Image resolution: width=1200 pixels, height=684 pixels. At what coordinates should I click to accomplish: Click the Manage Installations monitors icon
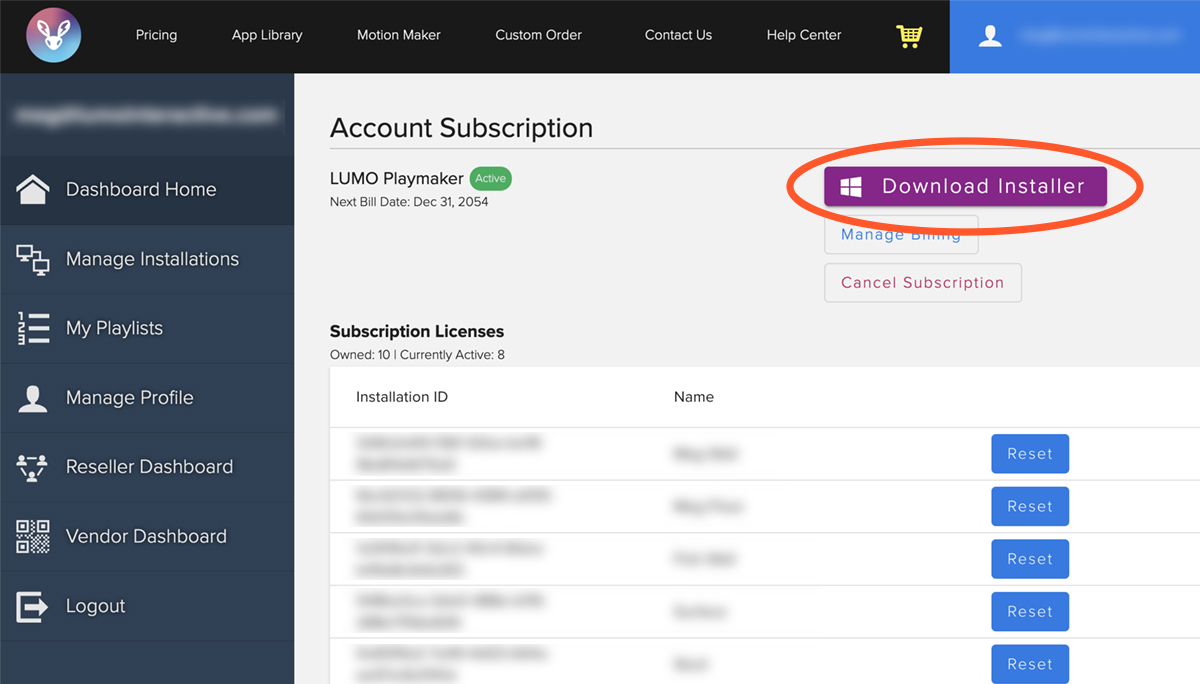click(33, 259)
